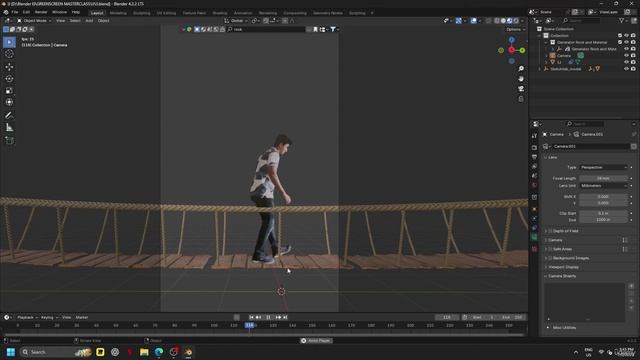Open the Object Mode dropdown
Image resolution: width=640 pixels, height=360 pixels.
[34, 20]
